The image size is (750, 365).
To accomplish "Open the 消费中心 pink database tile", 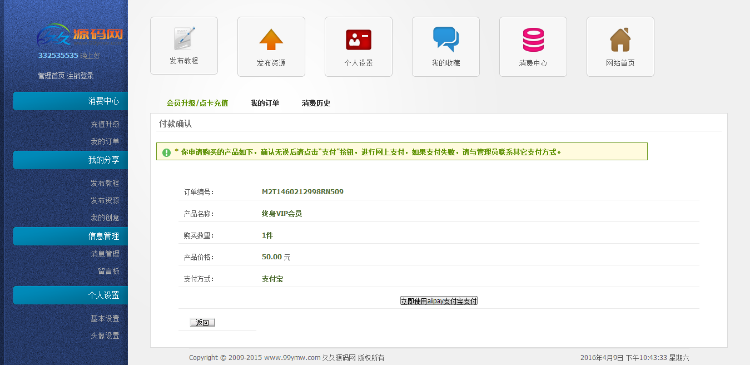I will [x=533, y=46].
